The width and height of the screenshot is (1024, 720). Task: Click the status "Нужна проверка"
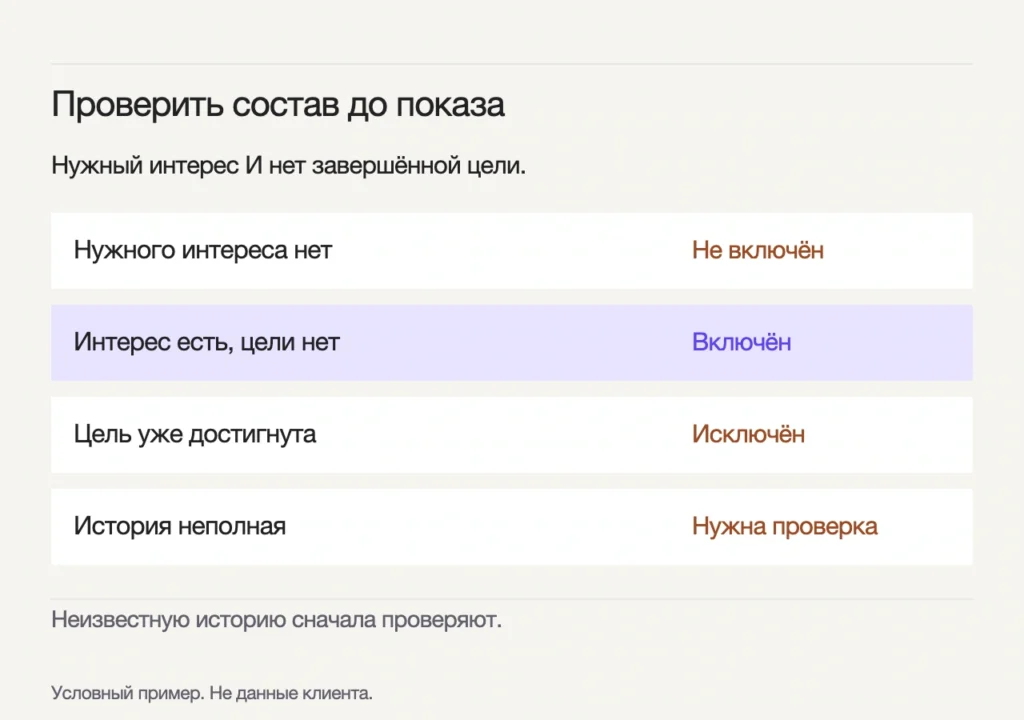pos(785,527)
